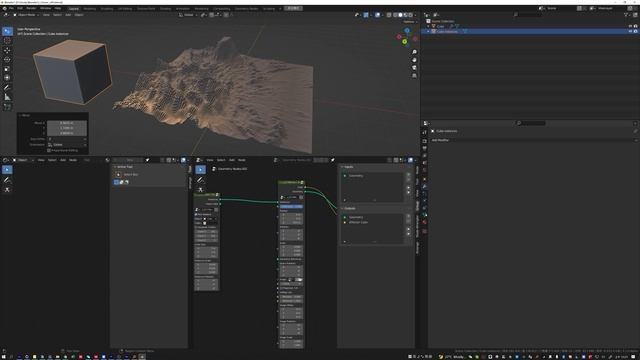Open the Modifiers wrench tab in Properties

coord(424,186)
